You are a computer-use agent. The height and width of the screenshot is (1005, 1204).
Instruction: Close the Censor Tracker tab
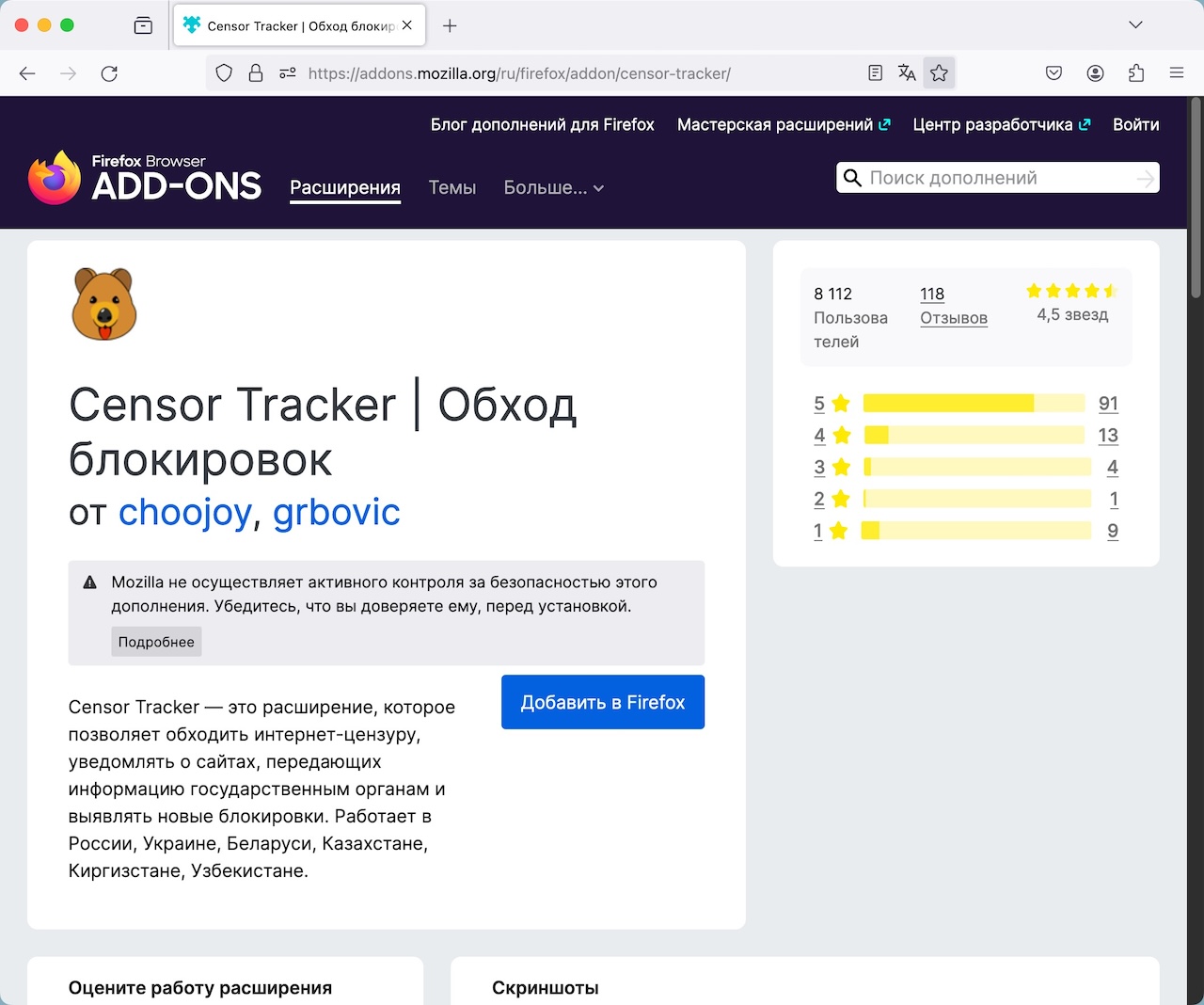pyautogui.click(x=407, y=25)
